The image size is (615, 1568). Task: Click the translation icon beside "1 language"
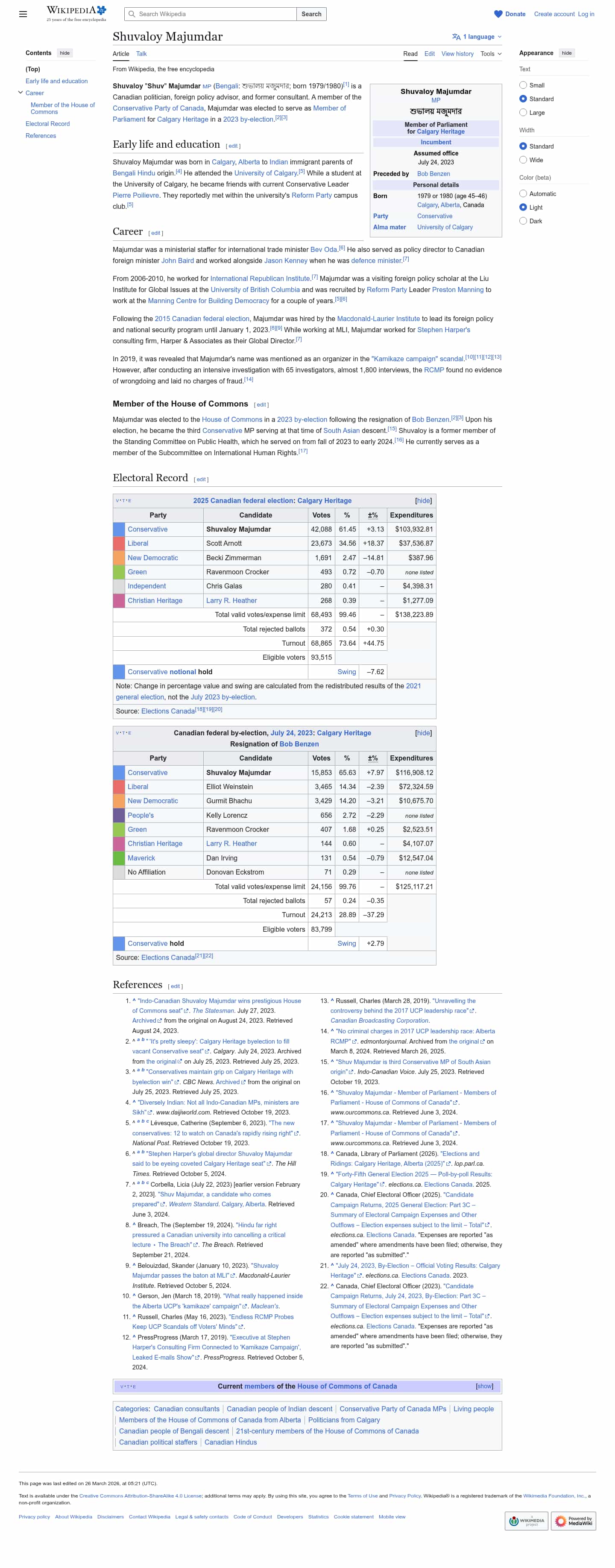456,37
